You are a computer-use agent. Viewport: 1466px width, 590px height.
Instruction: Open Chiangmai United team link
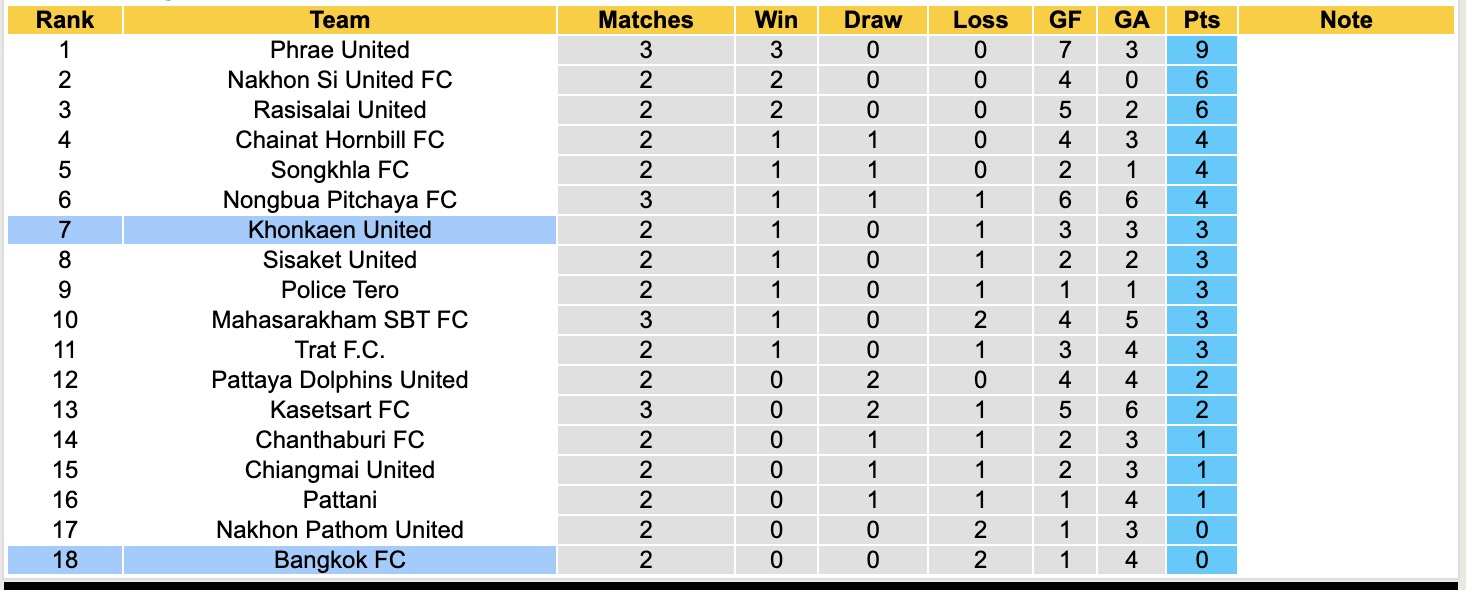click(340, 470)
